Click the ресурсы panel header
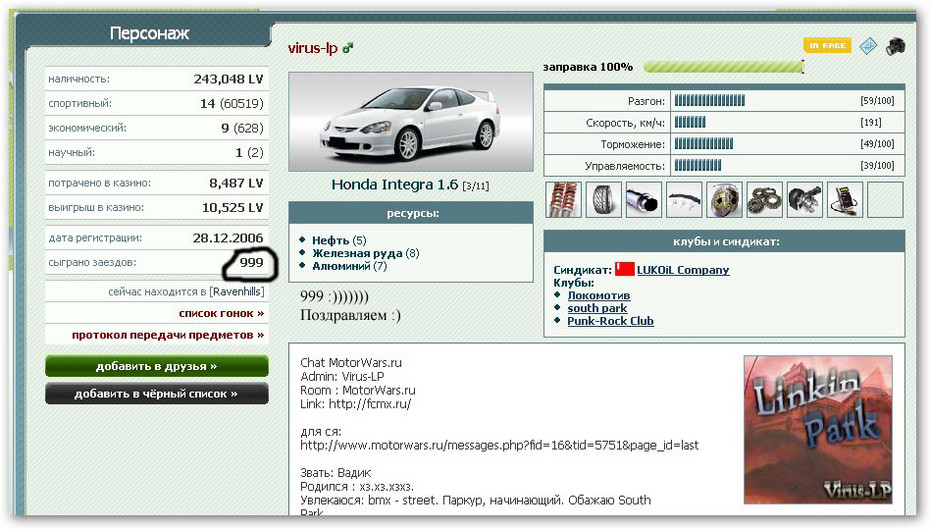Viewport: 930px width, 529px height. [x=411, y=213]
